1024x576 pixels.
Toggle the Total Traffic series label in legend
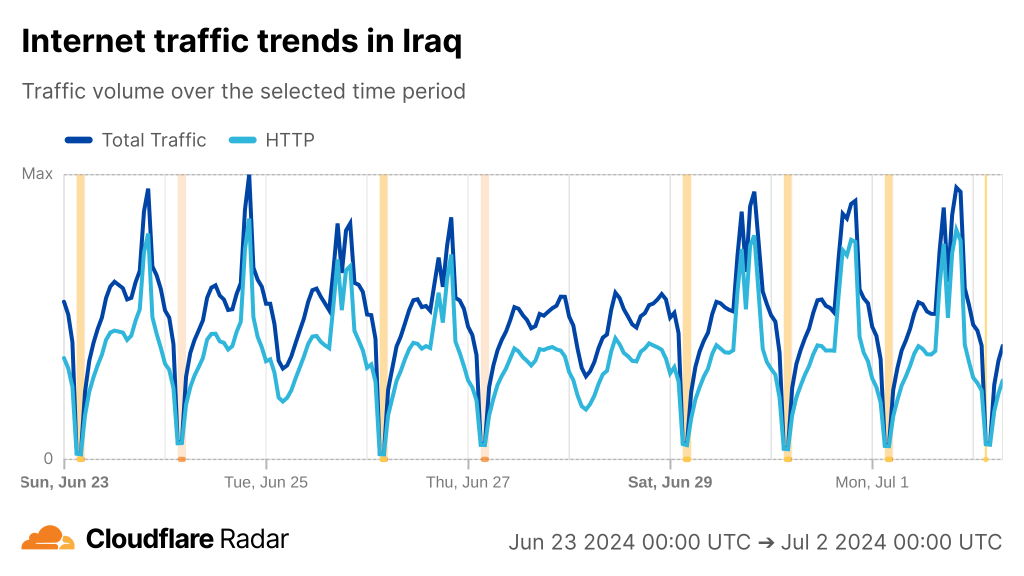point(154,140)
